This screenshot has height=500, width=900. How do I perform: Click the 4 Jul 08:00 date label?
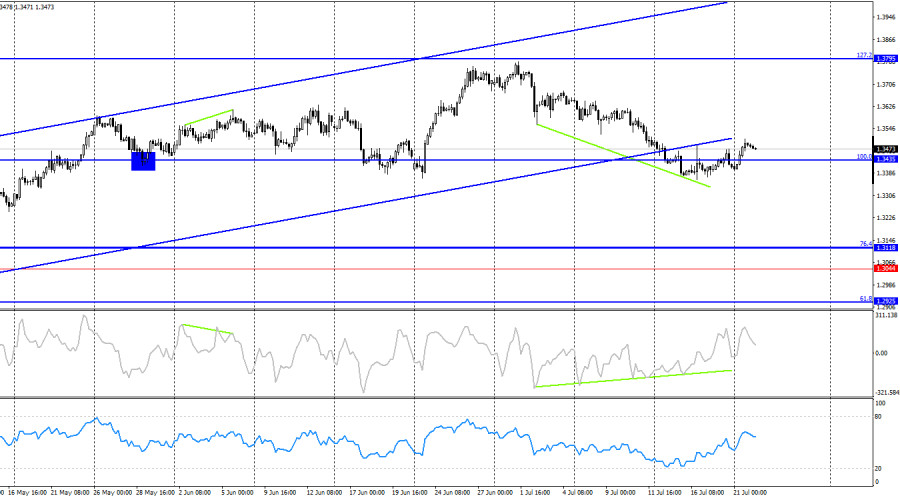coord(578,493)
